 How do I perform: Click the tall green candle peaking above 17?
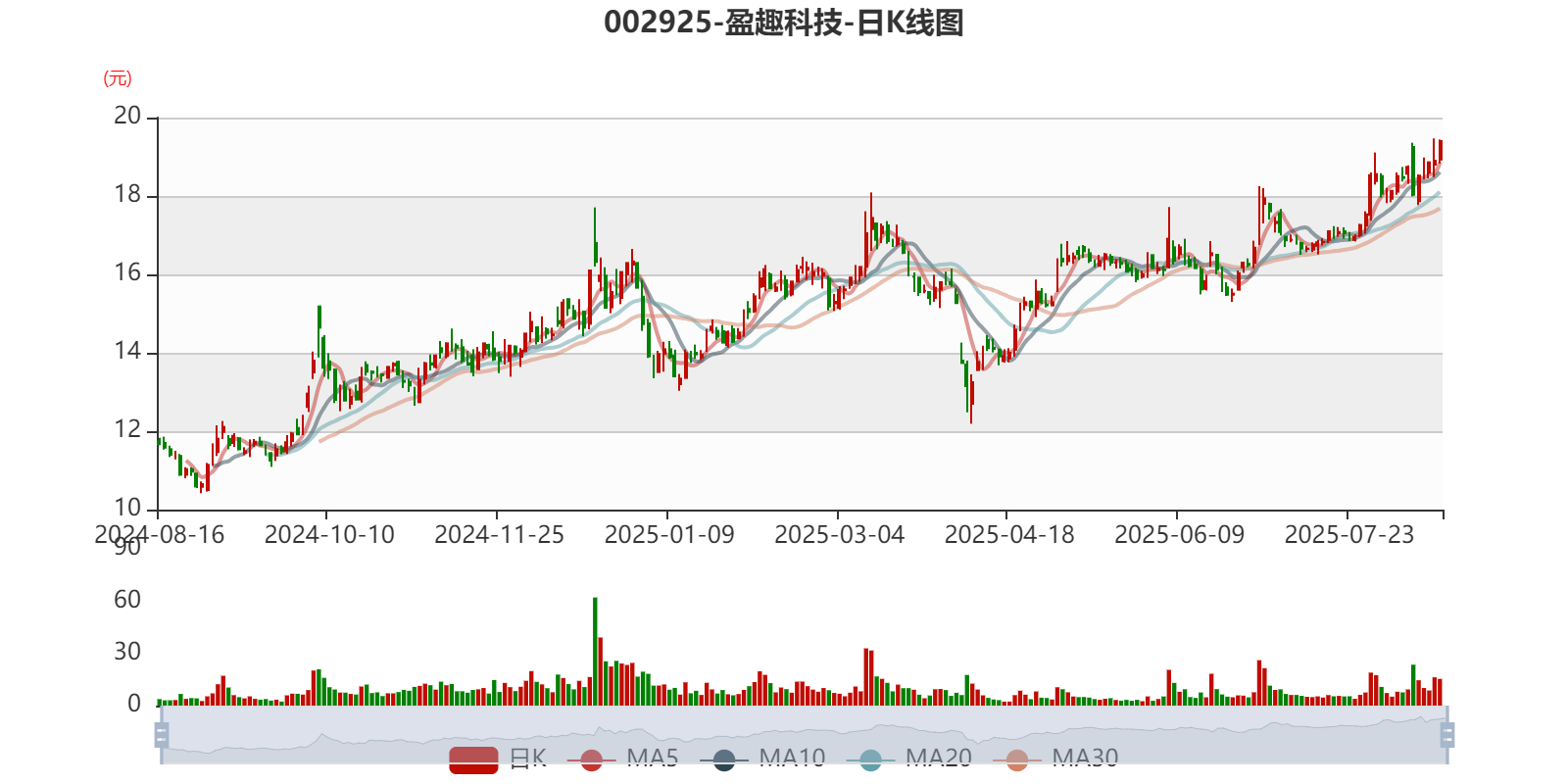coord(595,235)
